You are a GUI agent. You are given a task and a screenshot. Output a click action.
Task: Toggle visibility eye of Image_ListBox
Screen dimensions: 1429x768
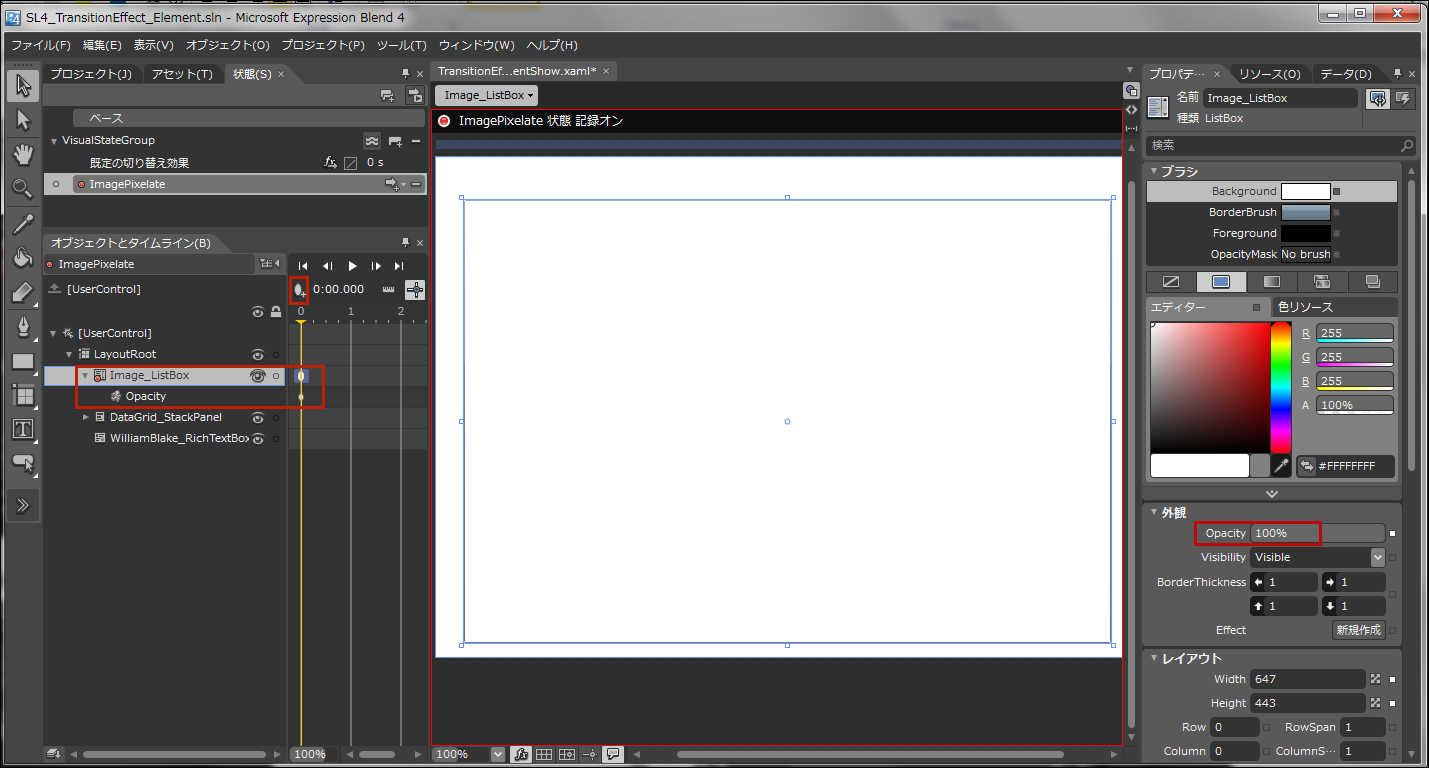click(258, 376)
